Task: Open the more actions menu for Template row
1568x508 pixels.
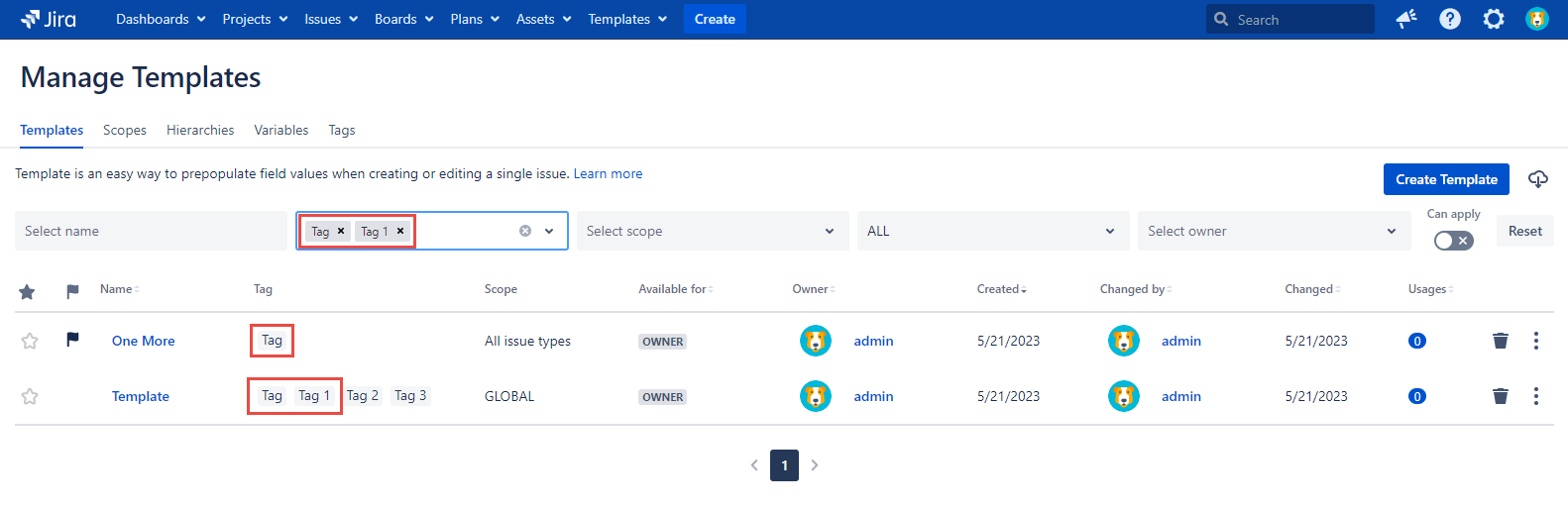Action: (x=1536, y=396)
